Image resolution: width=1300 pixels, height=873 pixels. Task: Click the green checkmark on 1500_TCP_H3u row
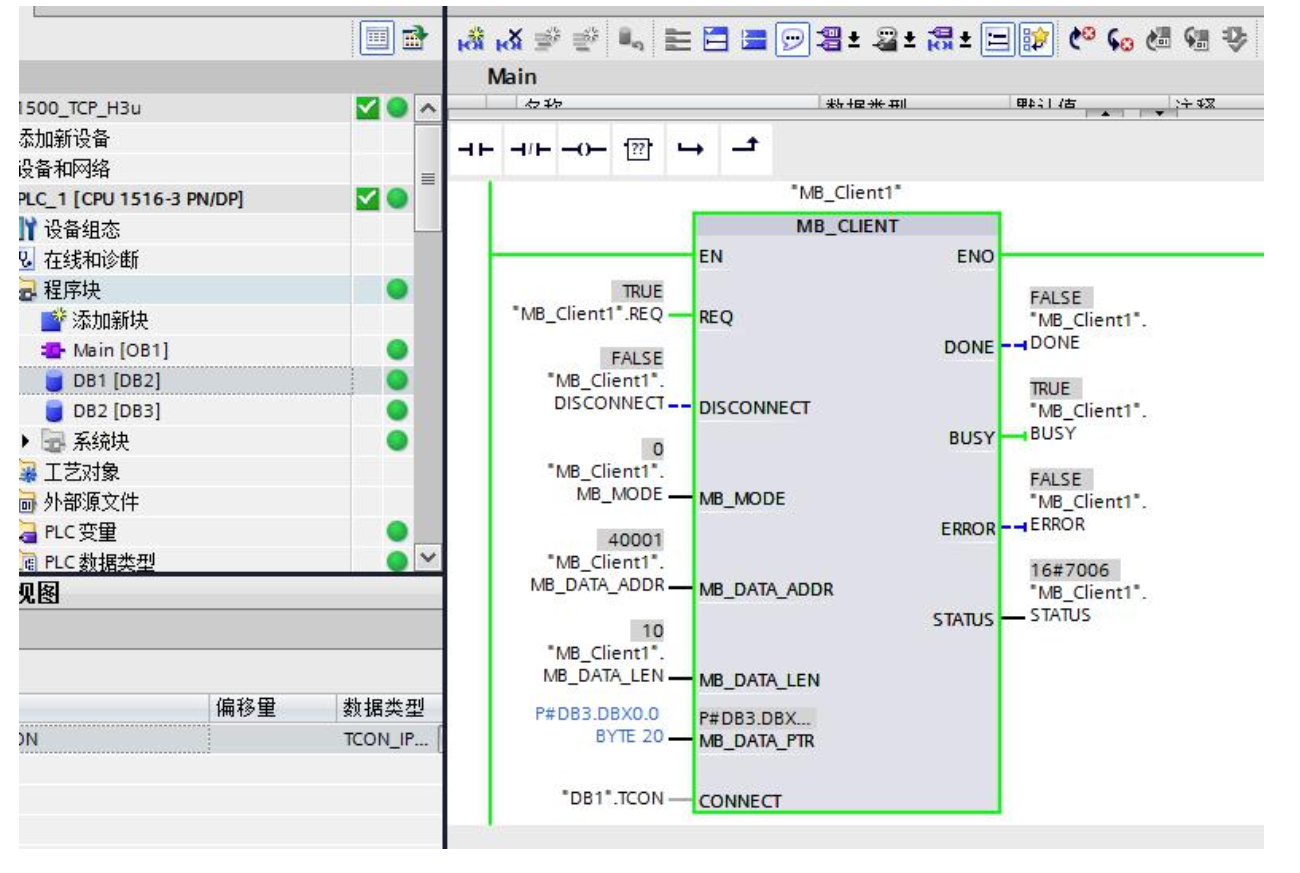click(368, 108)
